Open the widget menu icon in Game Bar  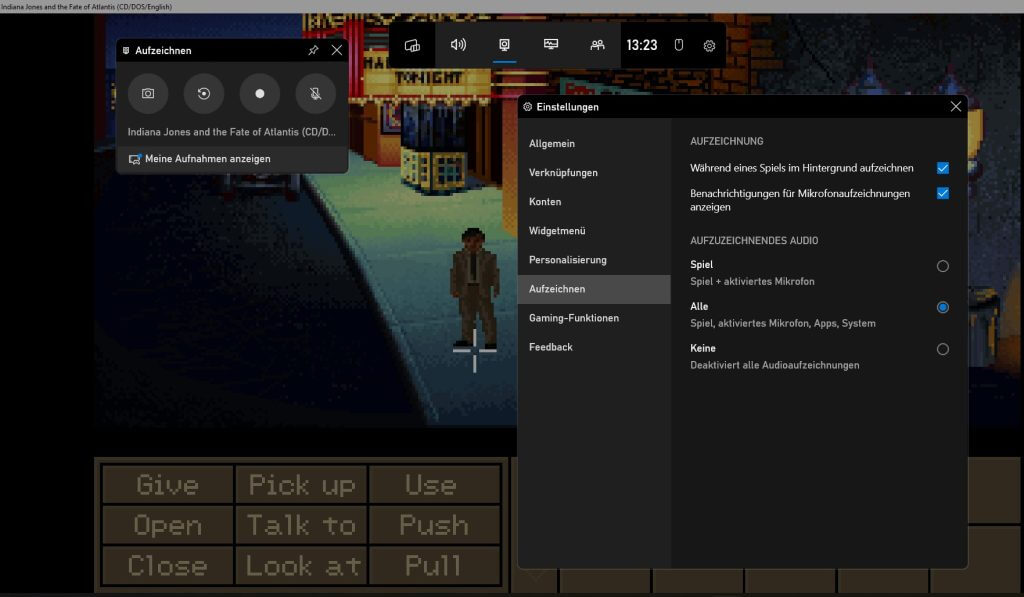click(x=412, y=45)
